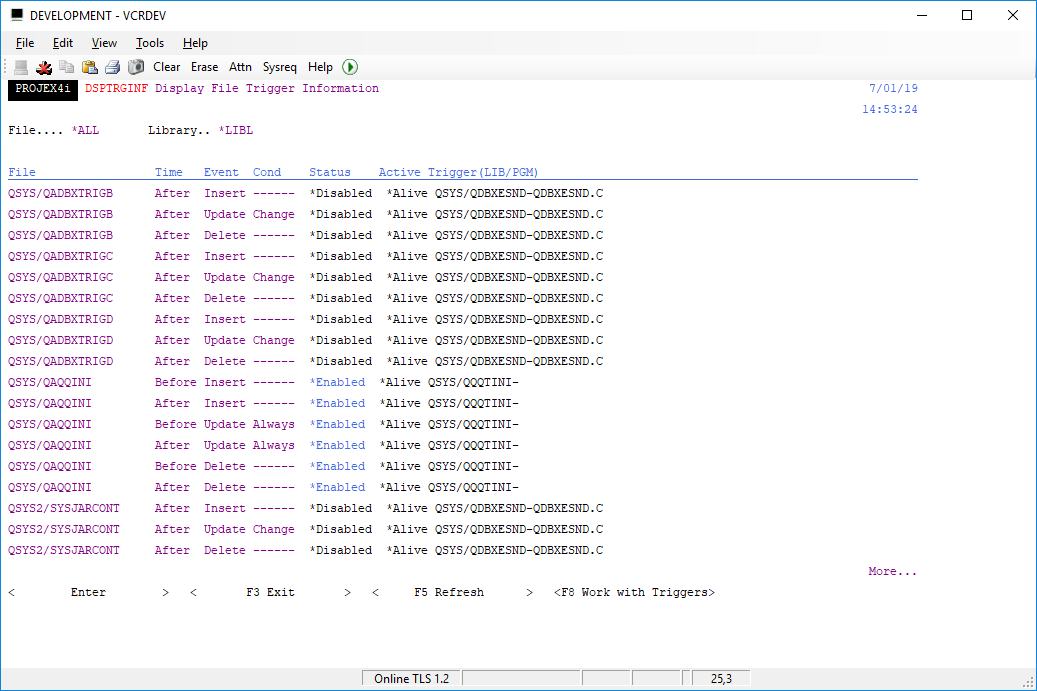1037x691 pixels.
Task: Select QSYS/QADBXTRIGD file in After Insert row
Action: [x=60, y=319]
